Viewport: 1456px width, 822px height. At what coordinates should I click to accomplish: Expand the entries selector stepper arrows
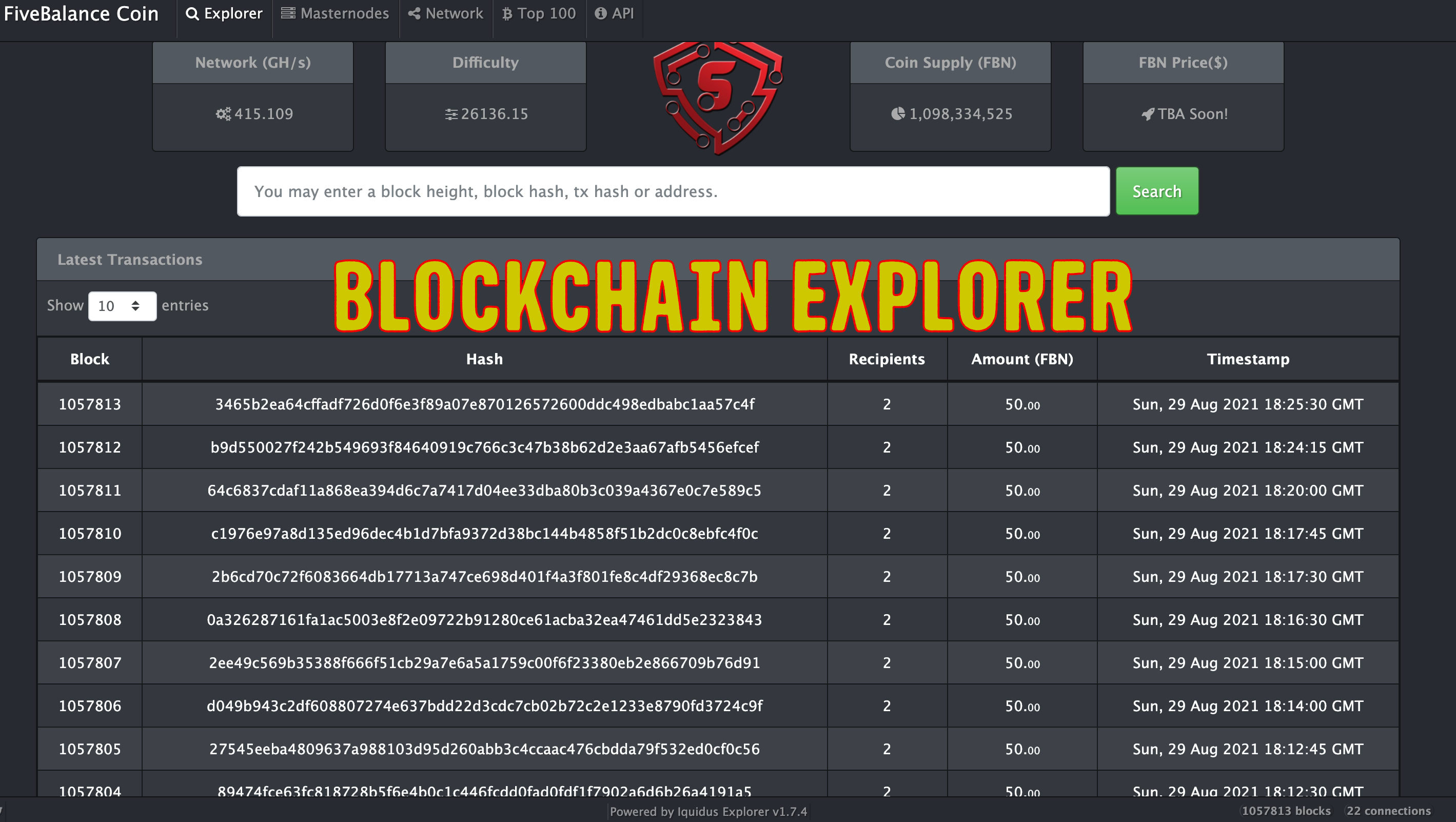coord(135,305)
